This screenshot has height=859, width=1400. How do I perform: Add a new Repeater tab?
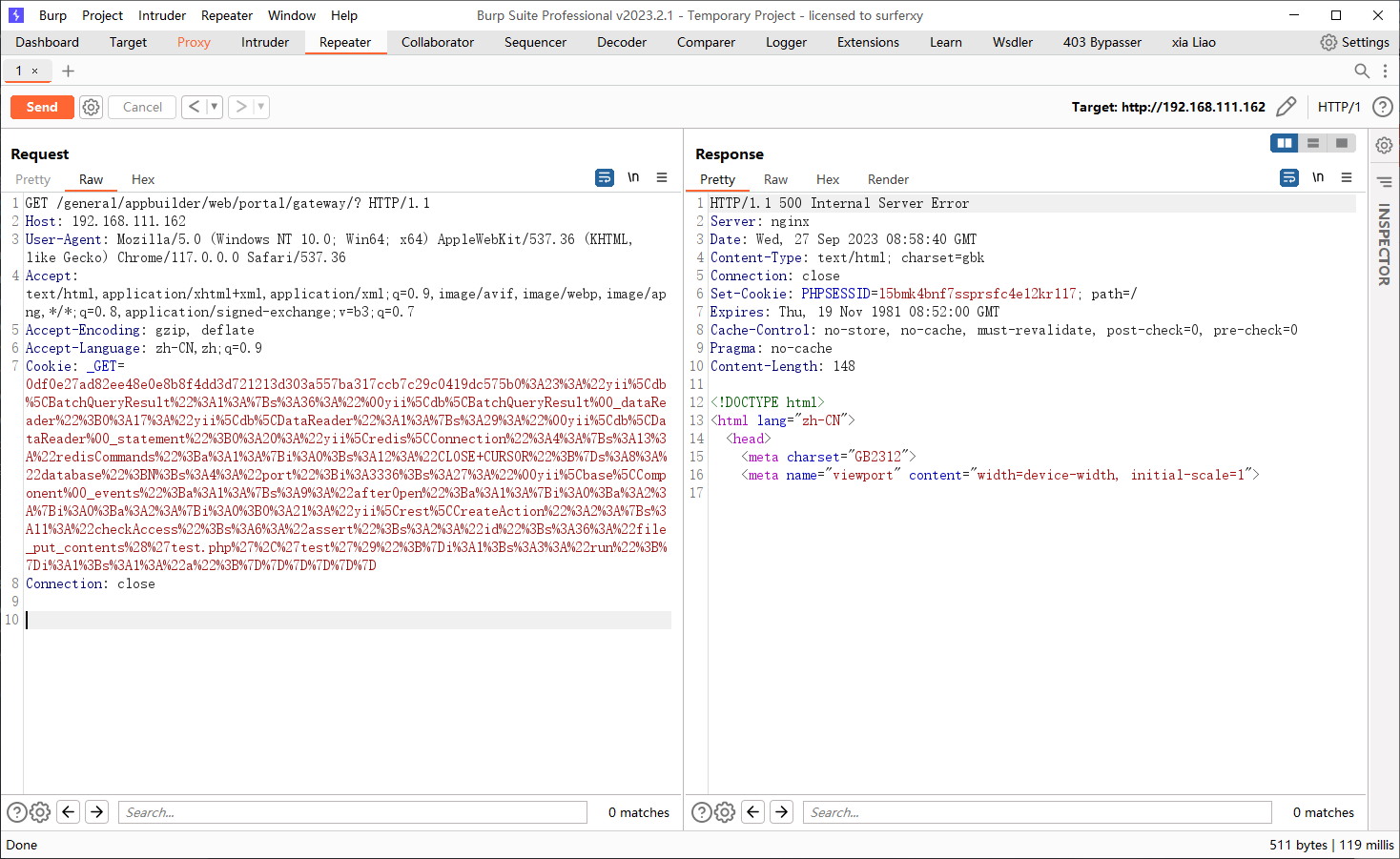pyautogui.click(x=68, y=71)
